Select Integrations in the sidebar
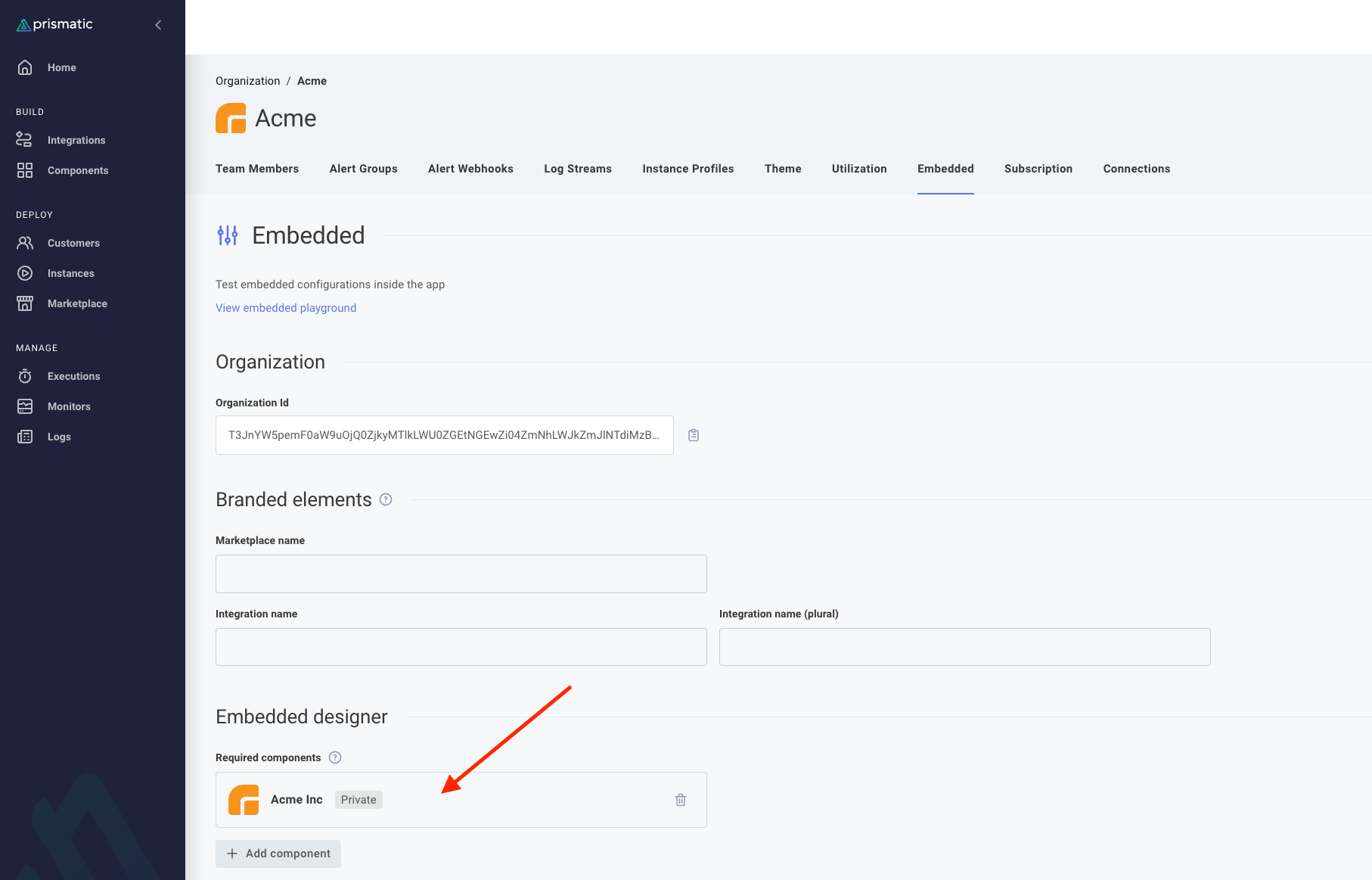The image size is (1372, 880). [76, 140]
